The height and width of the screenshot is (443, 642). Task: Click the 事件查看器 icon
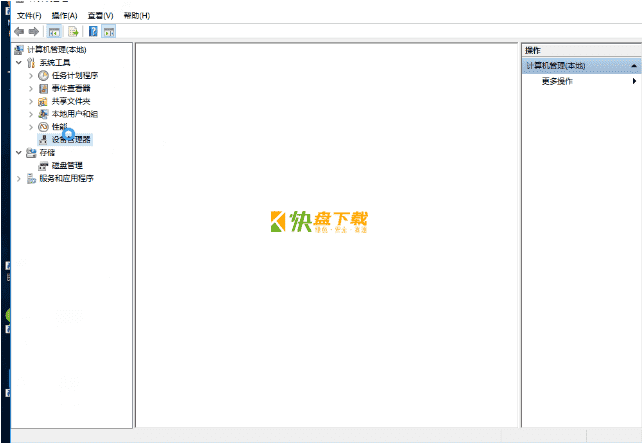43,88
